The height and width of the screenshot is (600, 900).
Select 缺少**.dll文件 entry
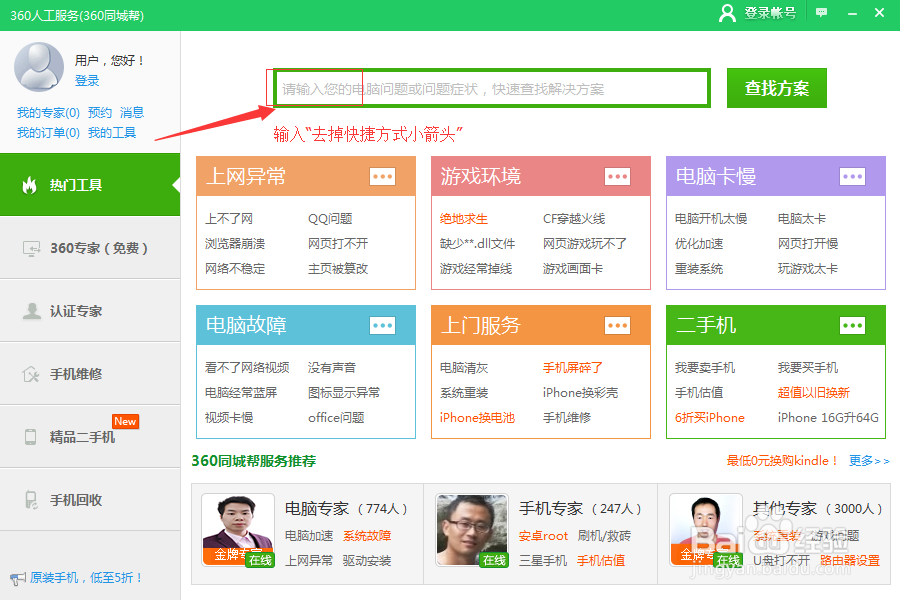coord(478,243)
